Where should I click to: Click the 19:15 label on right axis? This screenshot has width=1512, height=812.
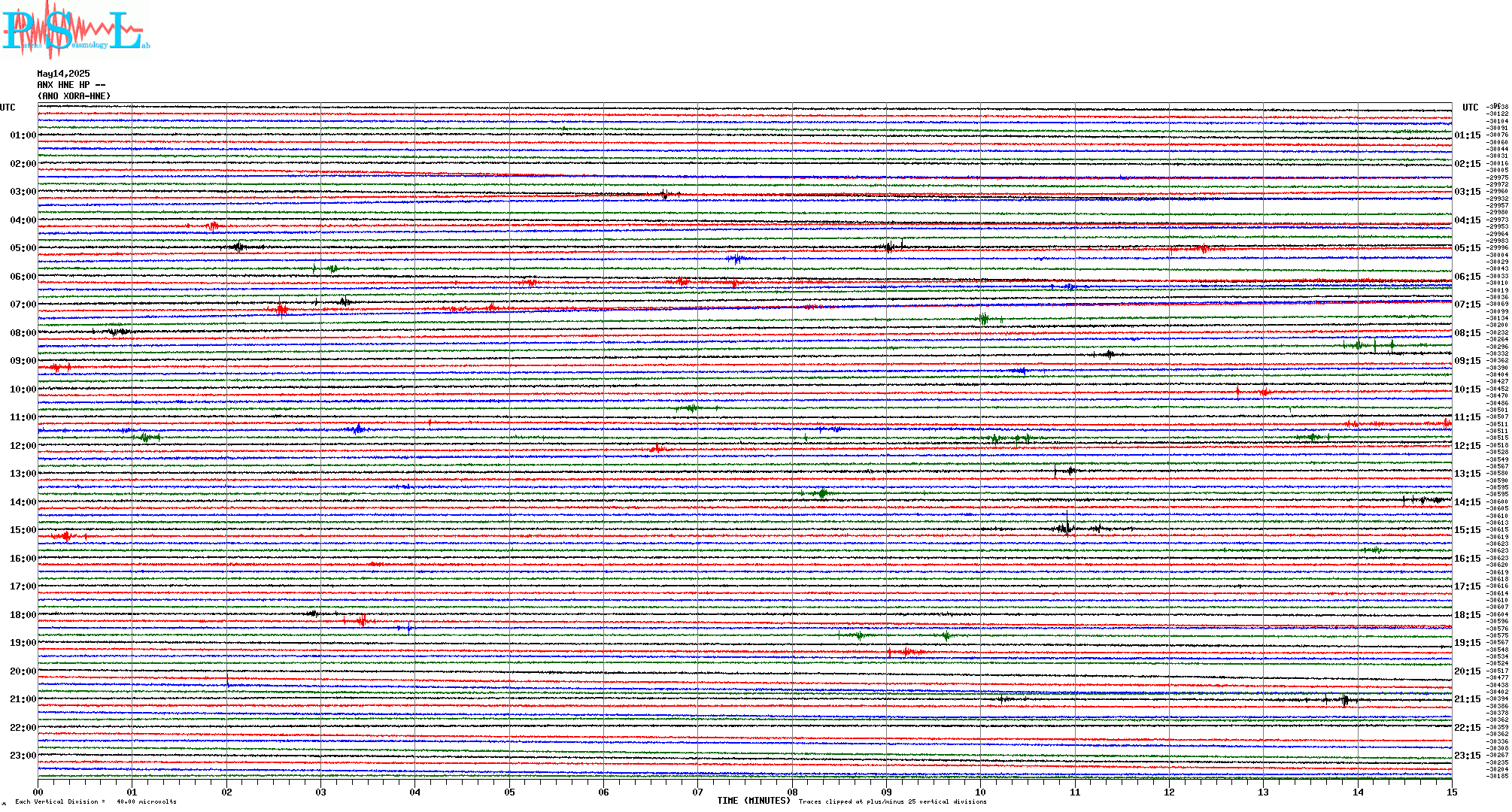click(1468, 643)
